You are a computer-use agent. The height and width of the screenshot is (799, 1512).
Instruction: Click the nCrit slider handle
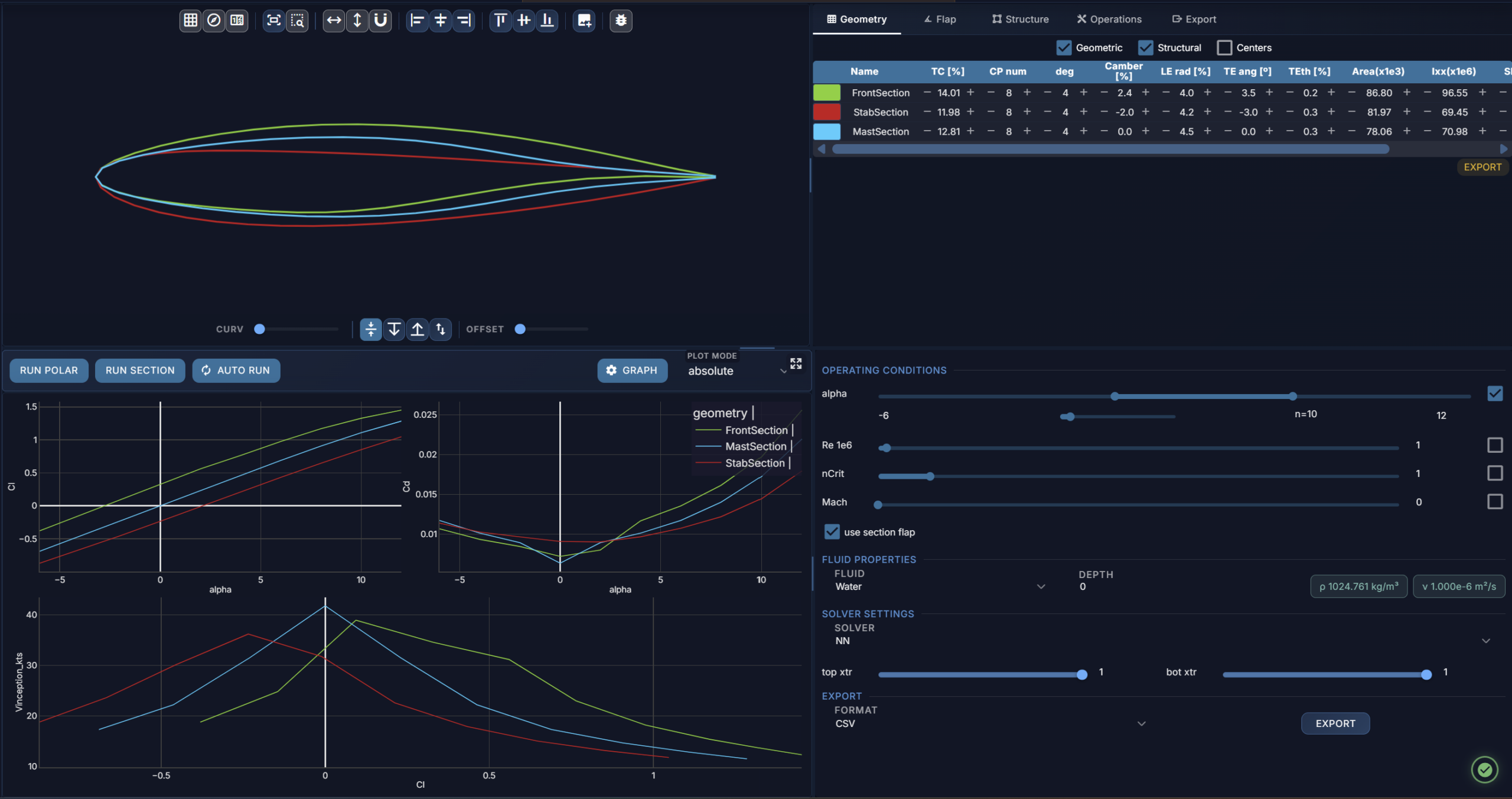click(x=930, y=476)
